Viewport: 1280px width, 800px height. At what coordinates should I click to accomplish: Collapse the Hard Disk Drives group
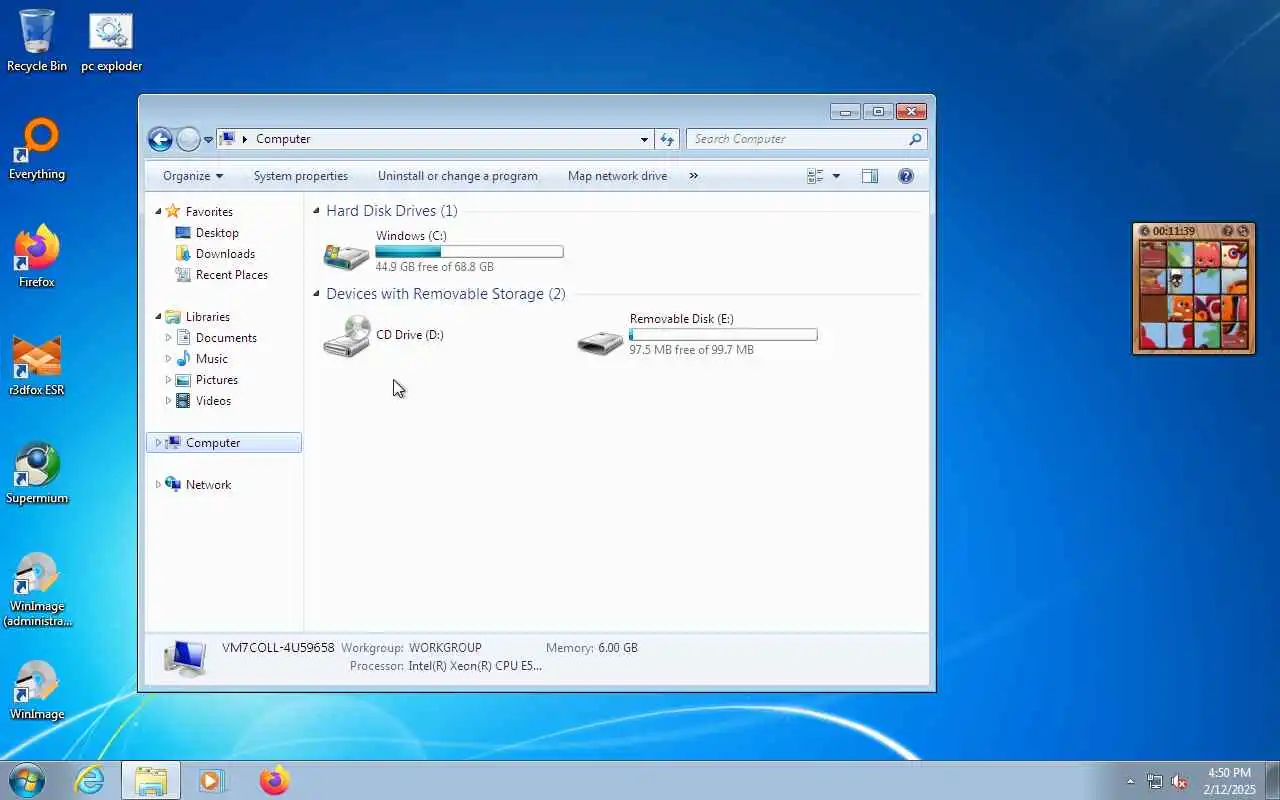coord(317,211)
